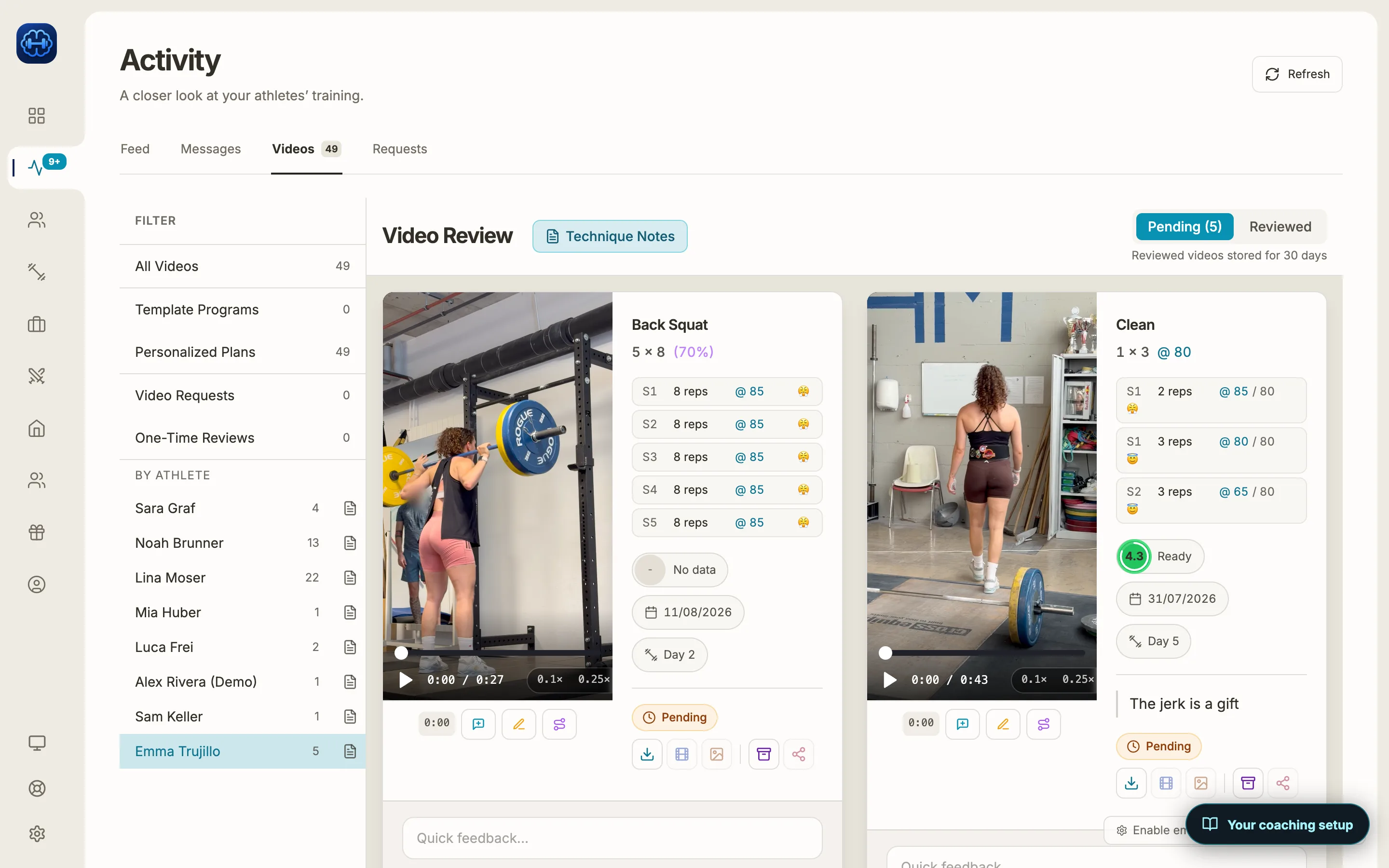Share the Back Squat video
This screenshot has width=1389, height=868.
click(x=798, y=754)
